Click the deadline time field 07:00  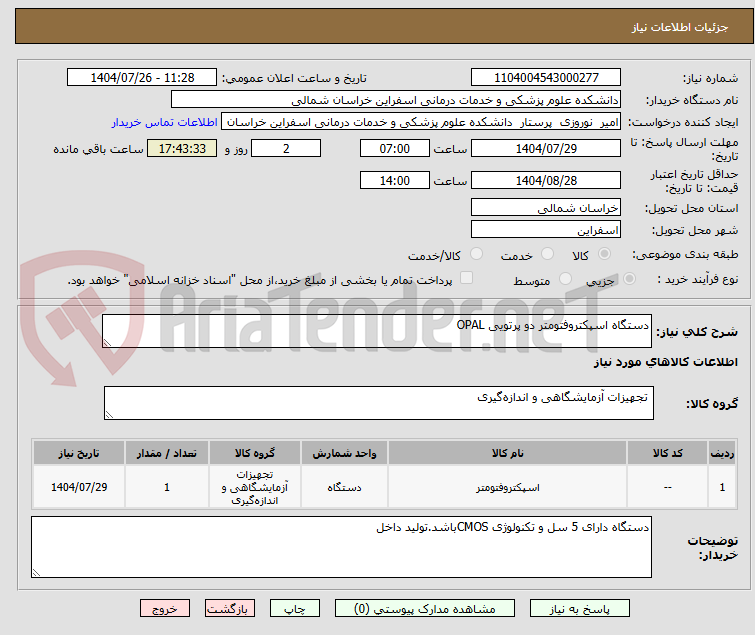395,148
